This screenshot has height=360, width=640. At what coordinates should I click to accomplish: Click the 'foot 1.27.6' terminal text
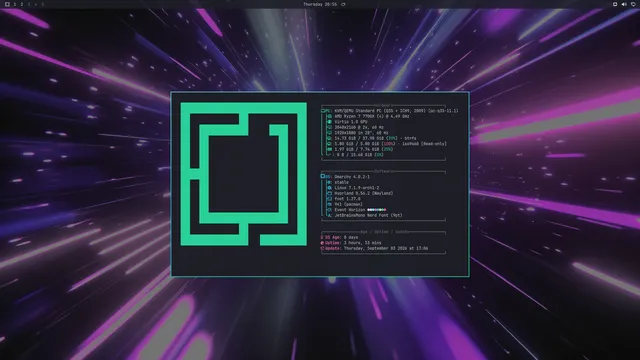347,199
